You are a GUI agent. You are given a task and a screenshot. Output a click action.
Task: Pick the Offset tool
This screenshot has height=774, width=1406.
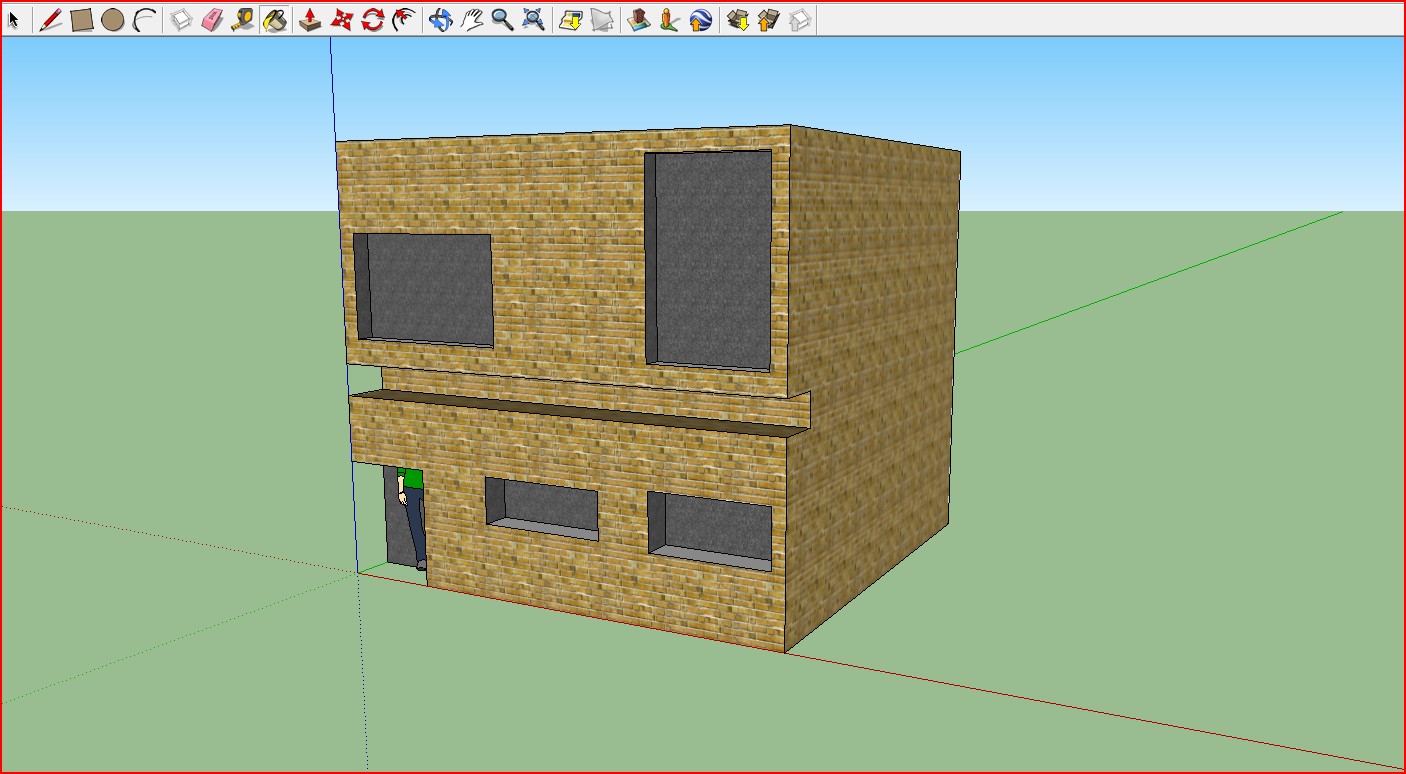404,19
